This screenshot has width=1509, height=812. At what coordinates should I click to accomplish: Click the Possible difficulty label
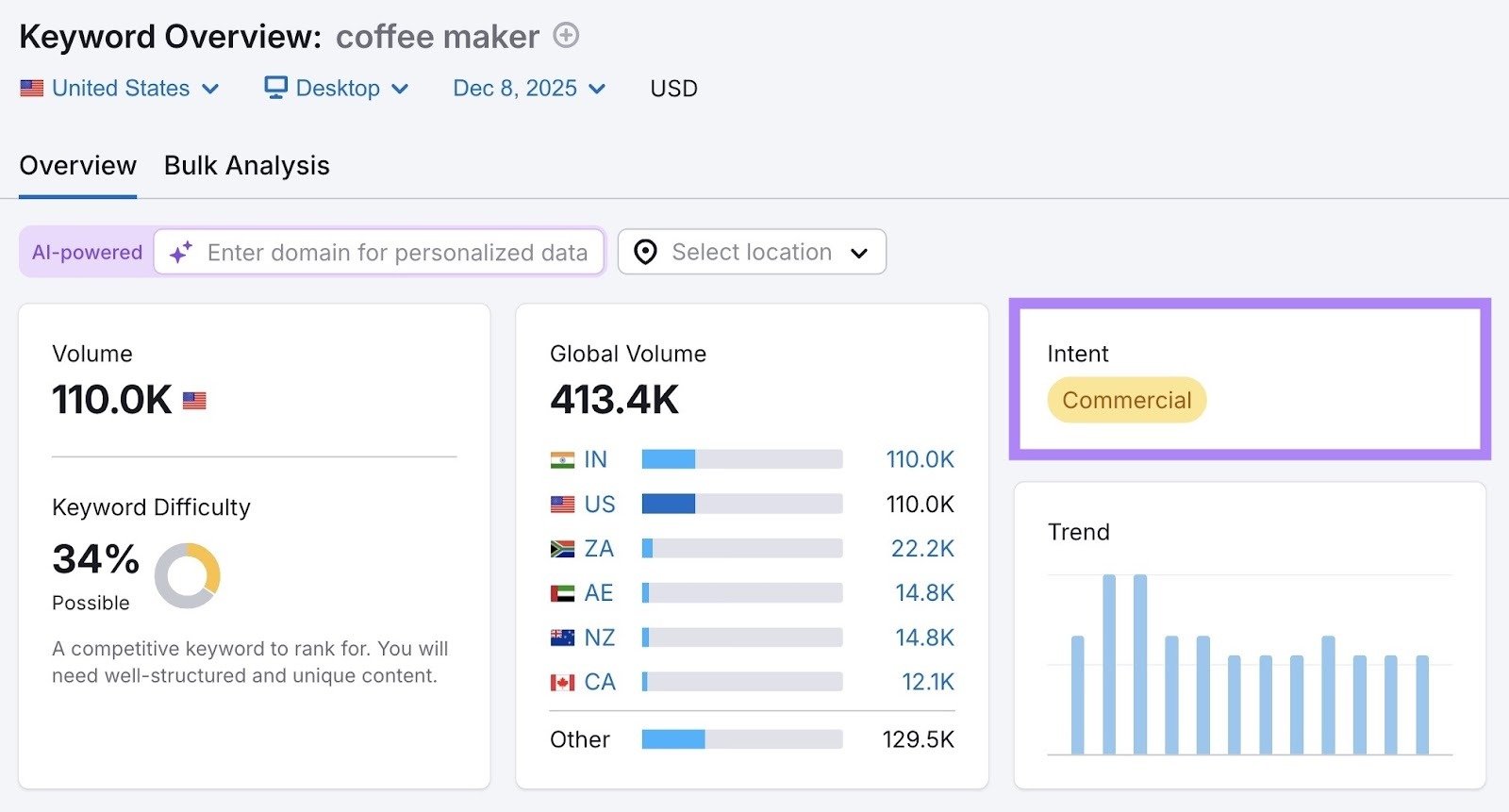[x=91, y=604]
